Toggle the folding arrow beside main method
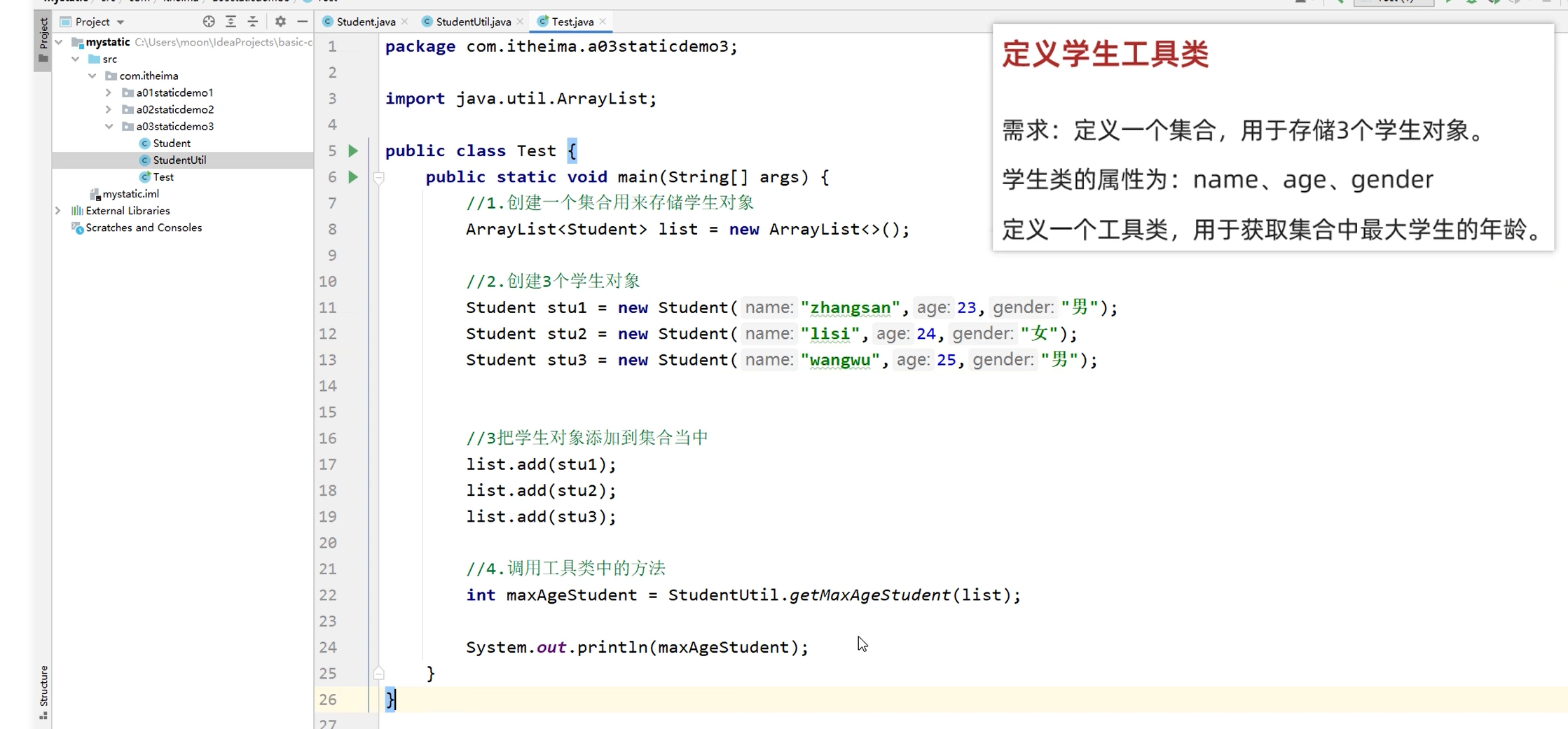The width and height of the screenshot is (1568, 729). 379,178
